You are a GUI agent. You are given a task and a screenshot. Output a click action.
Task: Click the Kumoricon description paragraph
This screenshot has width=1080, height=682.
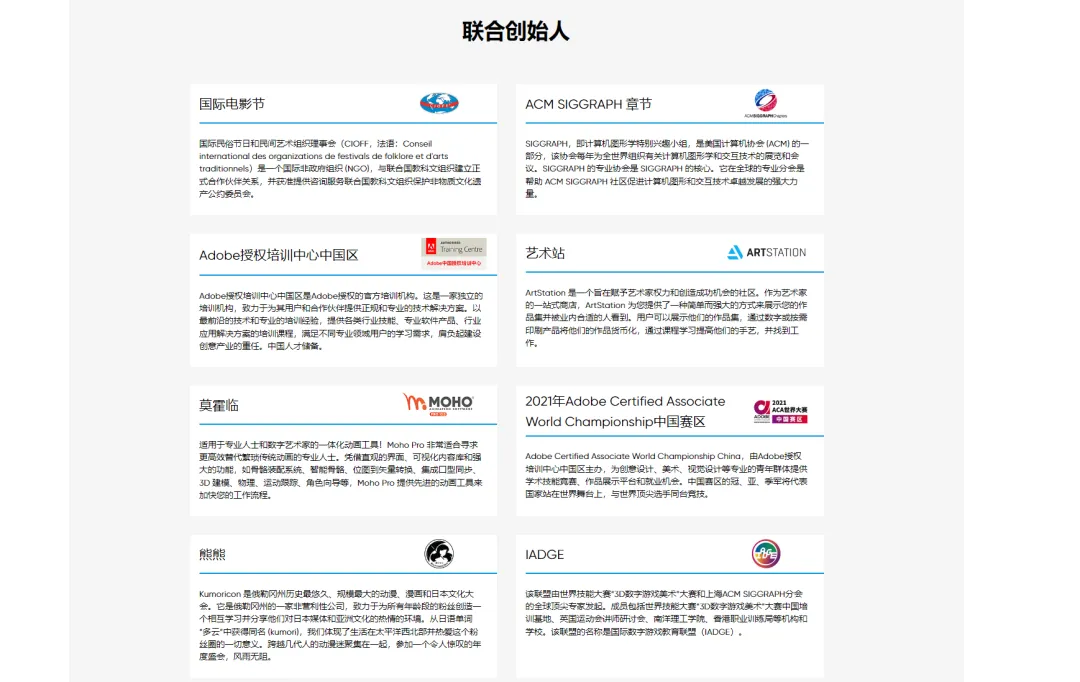[x=340, y=625]
